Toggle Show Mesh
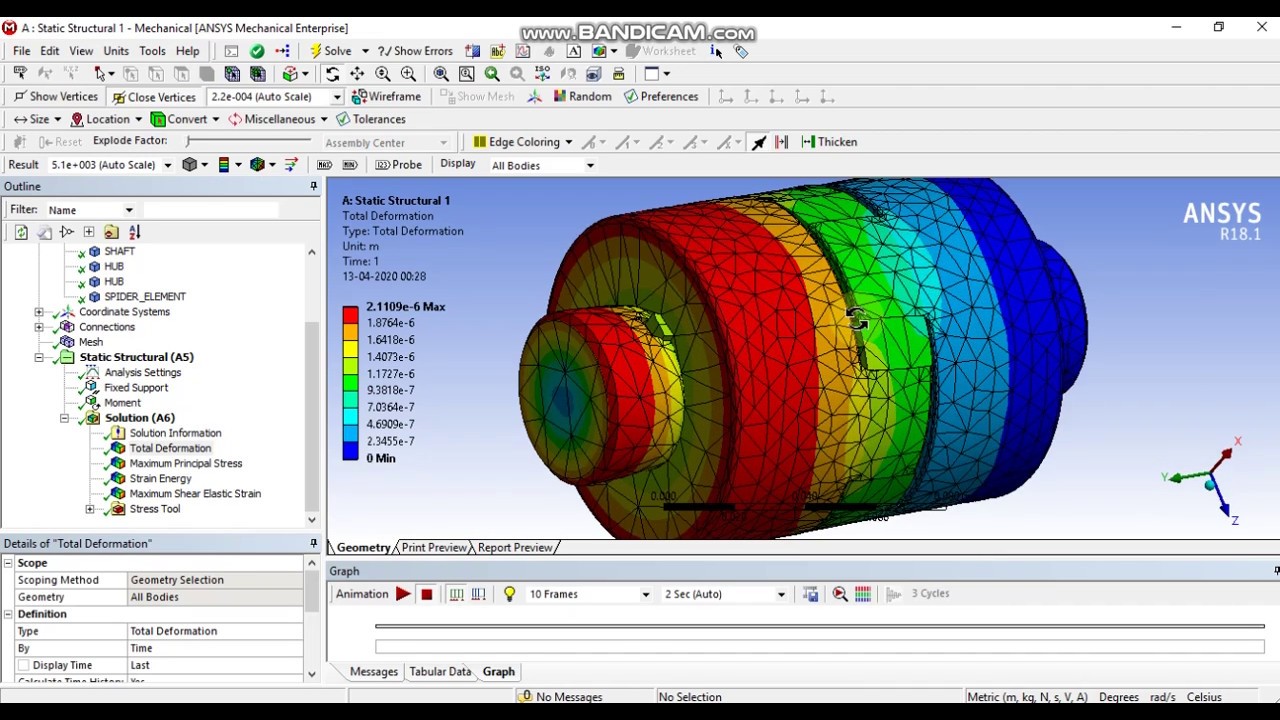Viewport: 1280px width, 720px height. (476, 97)
